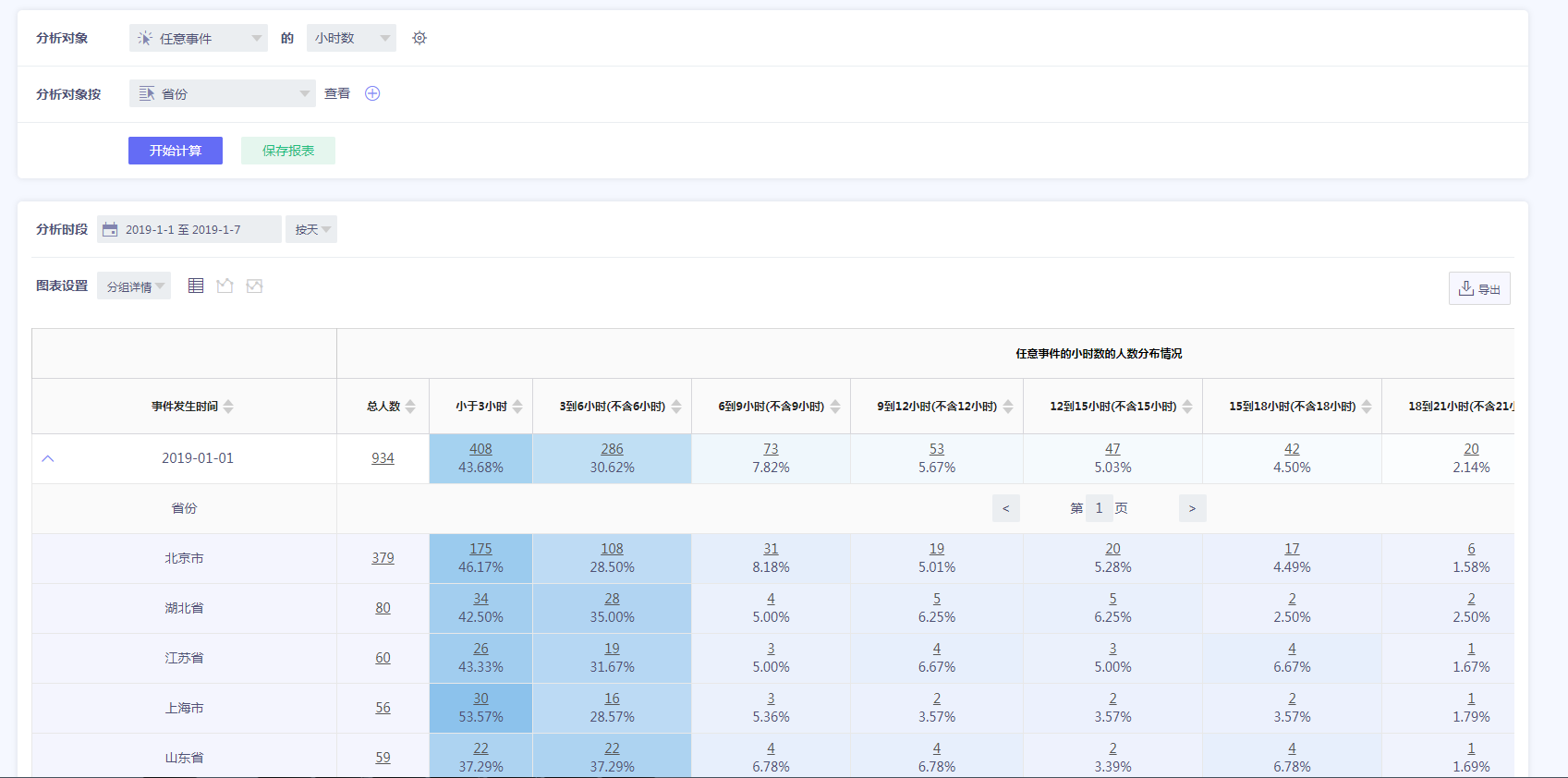Add a grouping with the plus icon
The height and width of the screenshot is (778, 1568).
[372, 93]
